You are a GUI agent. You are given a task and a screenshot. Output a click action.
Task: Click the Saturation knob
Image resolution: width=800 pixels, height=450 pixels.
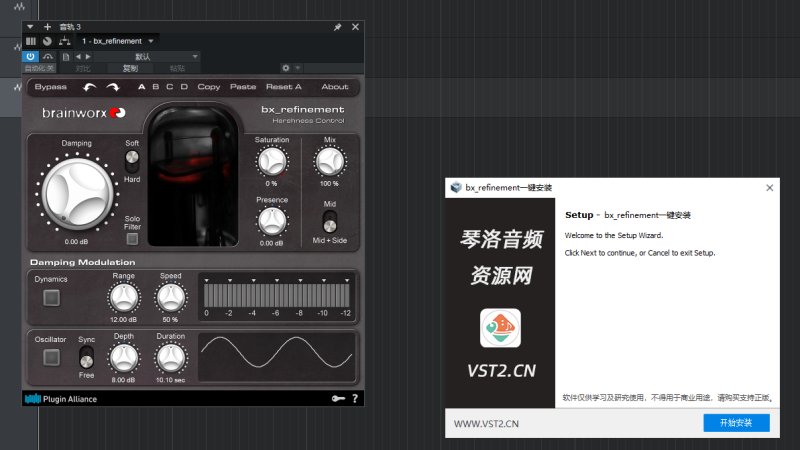point(272,162)
